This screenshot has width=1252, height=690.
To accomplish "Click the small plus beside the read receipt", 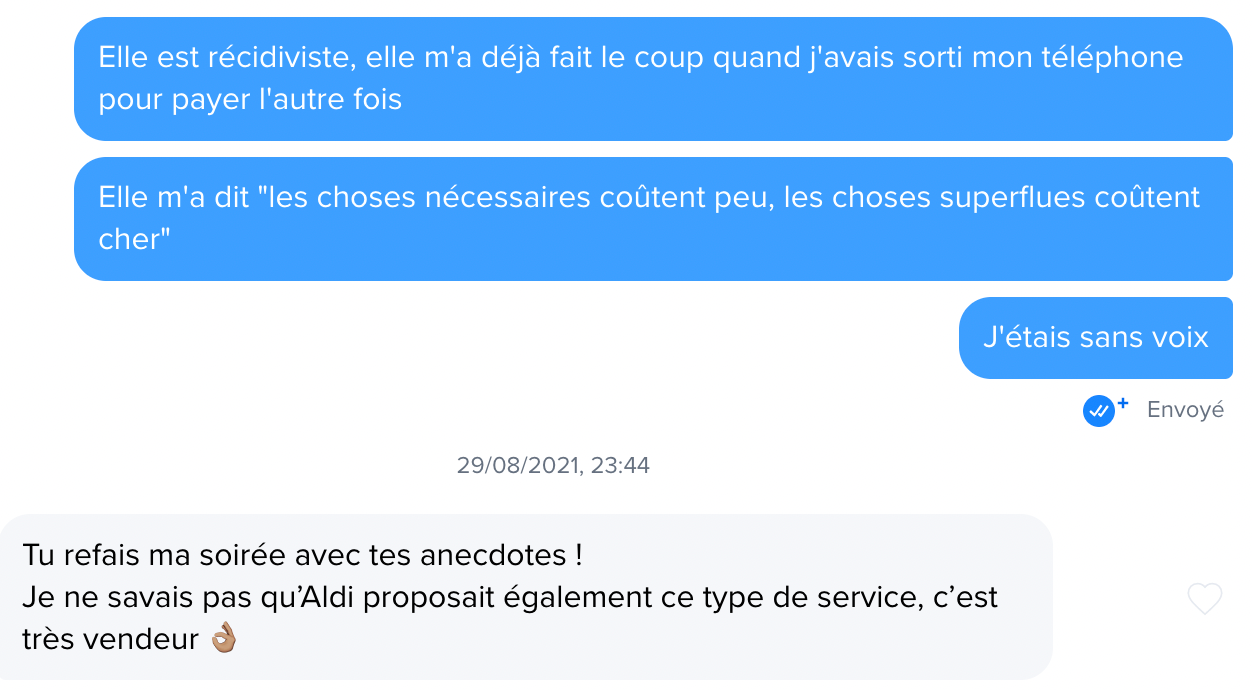I will 1122,403.
